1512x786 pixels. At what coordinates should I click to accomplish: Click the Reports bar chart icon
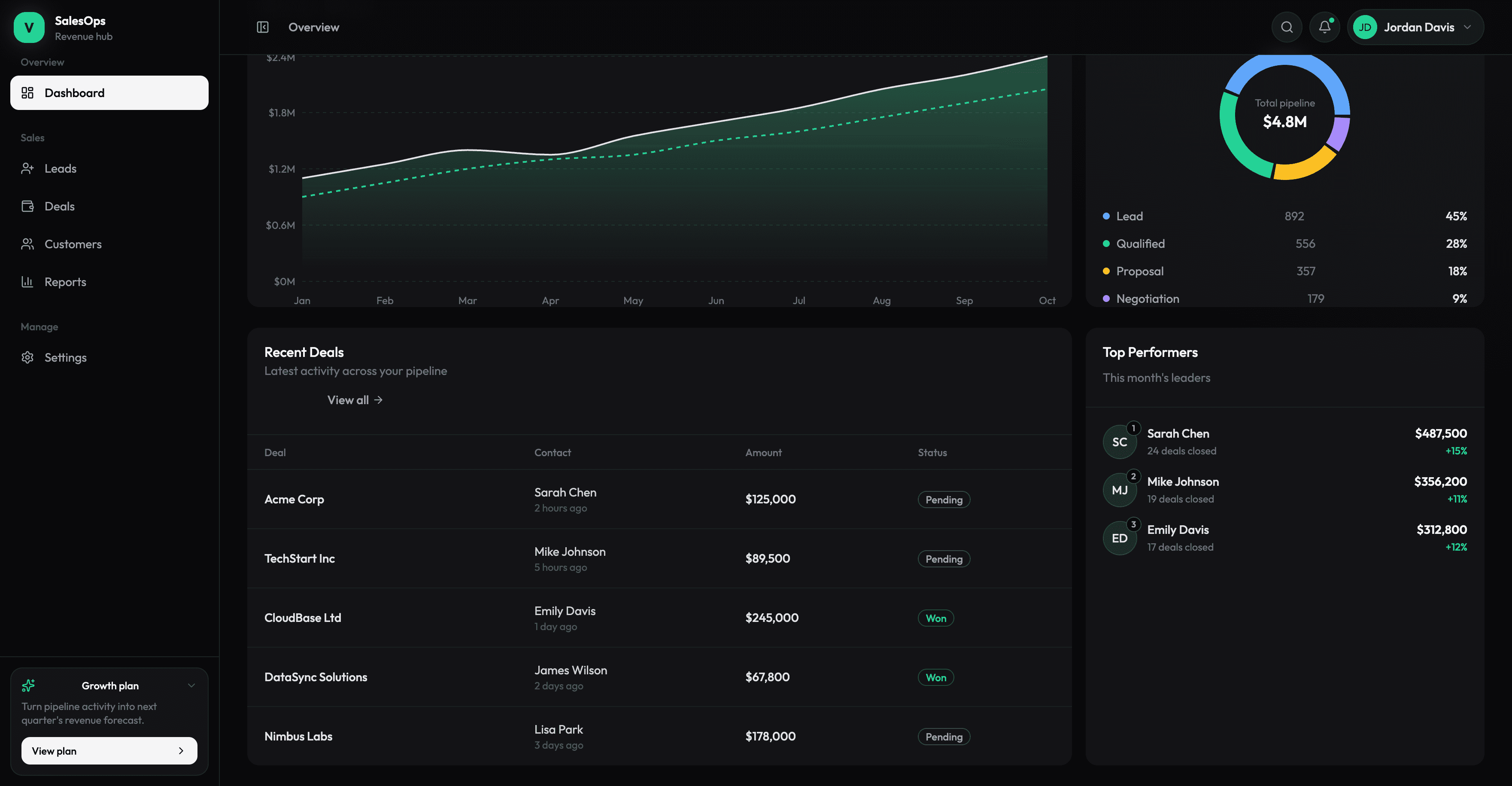coord(27,282)
